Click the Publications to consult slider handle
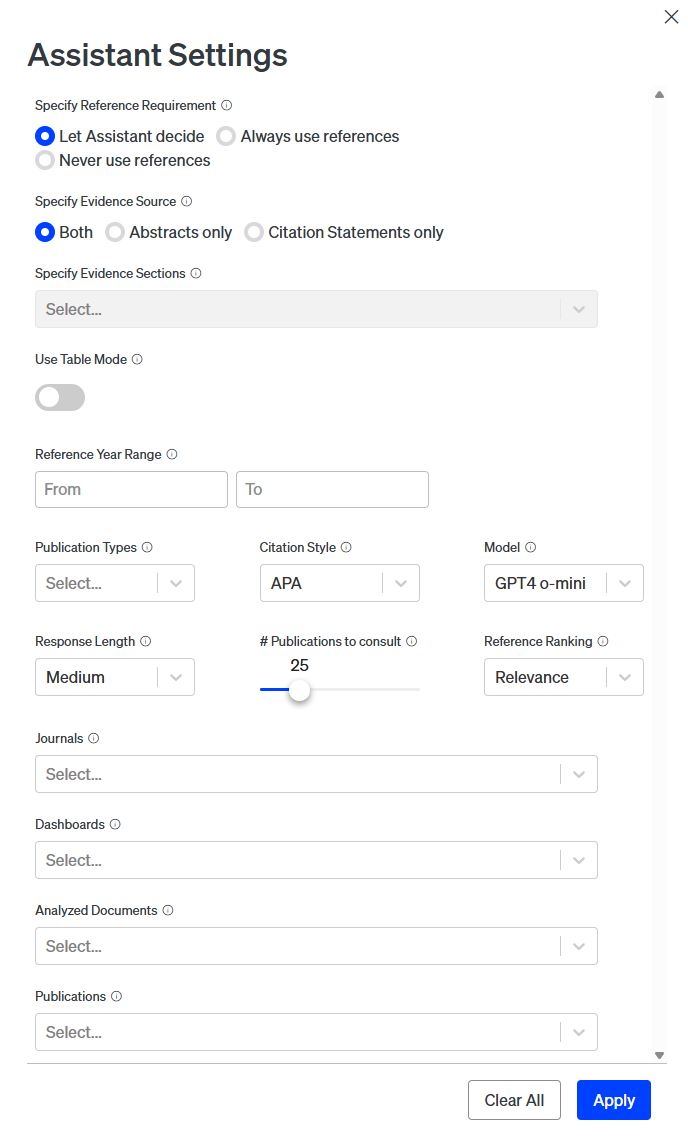 [299, 690]
